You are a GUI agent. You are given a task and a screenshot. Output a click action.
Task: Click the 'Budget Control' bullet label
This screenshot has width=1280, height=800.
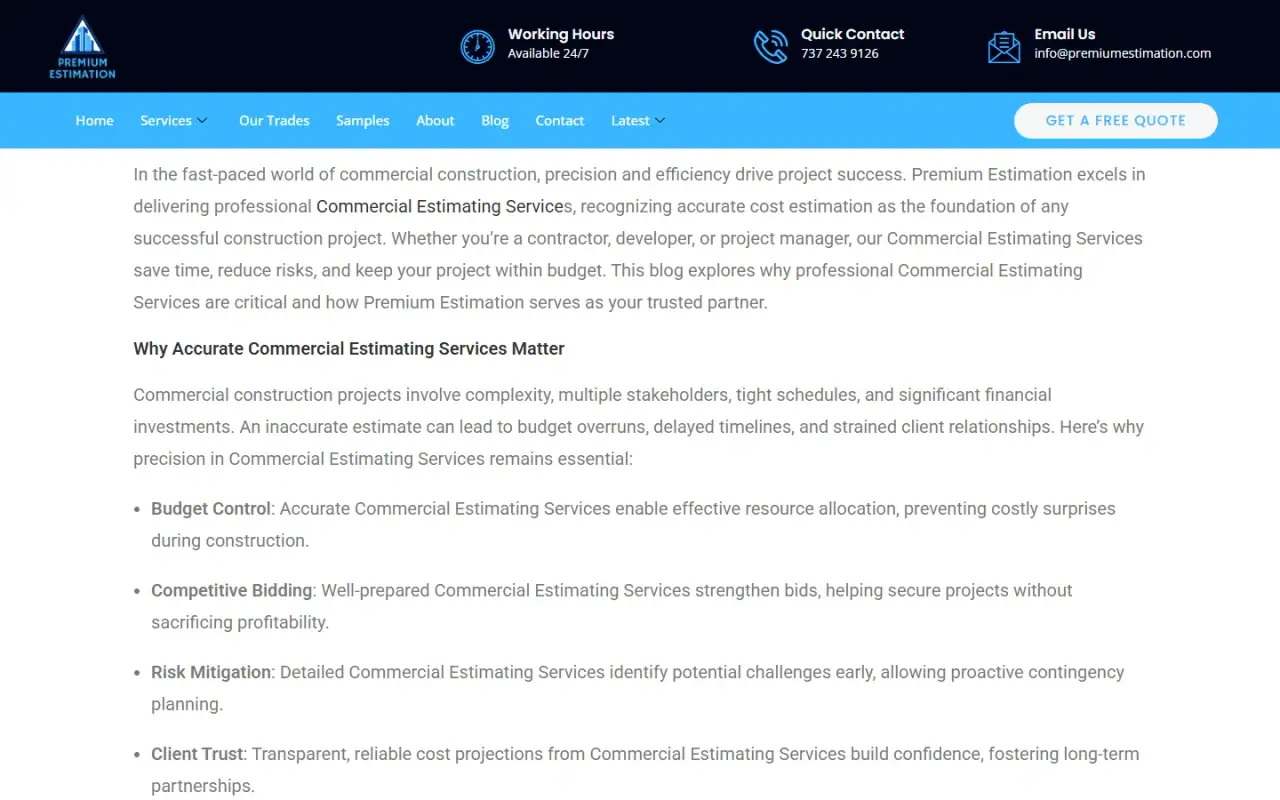(x=211, y=508)
